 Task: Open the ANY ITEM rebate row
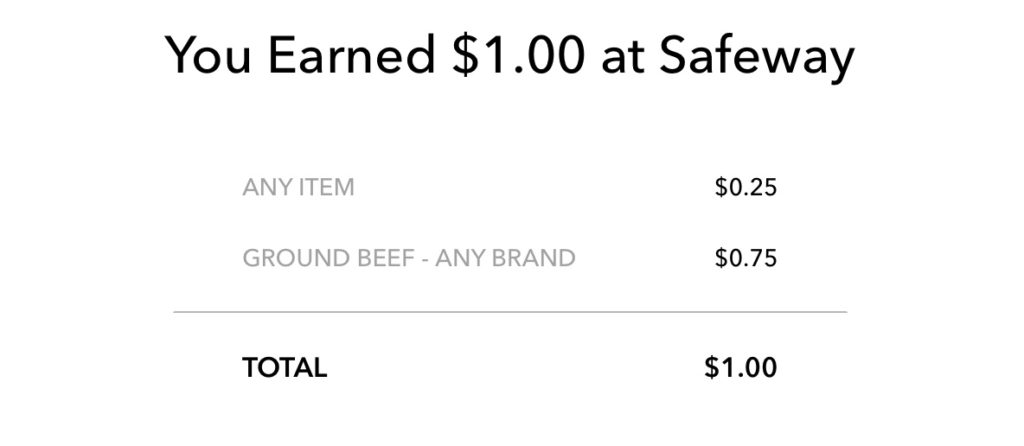(510, 187)
